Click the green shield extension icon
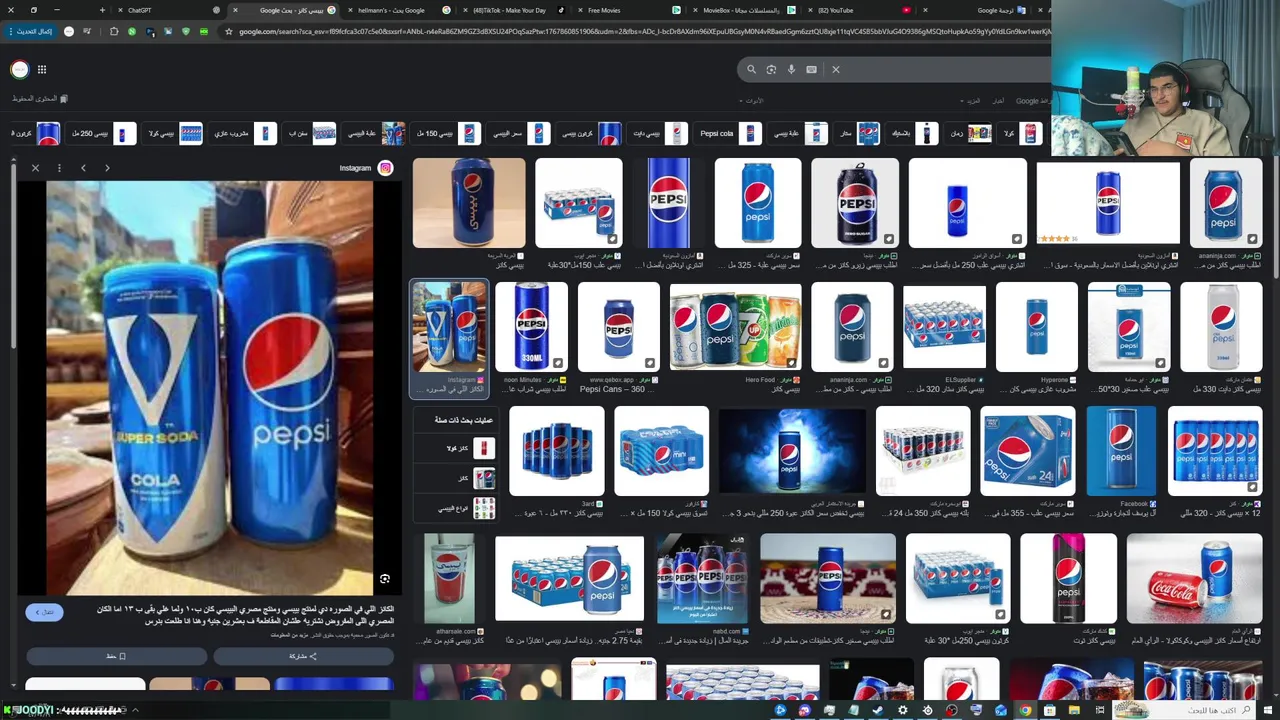Viewport: 1280px width, 720px height. click(185, 32)
